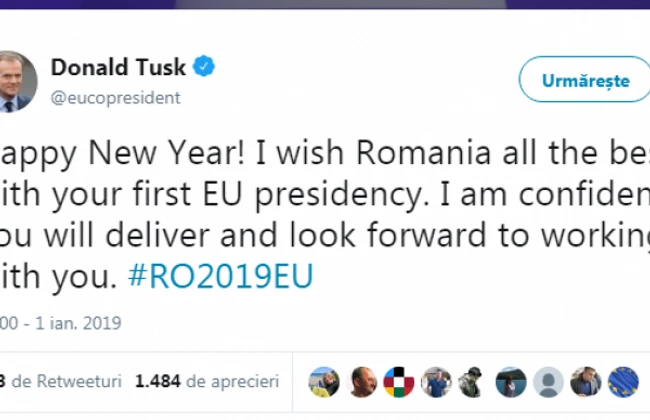The width and height of the screenshot is (650, 420).
Task: Click the fourth liker avatar in the row
Action: pyautogui.click(x=436, y=381)
